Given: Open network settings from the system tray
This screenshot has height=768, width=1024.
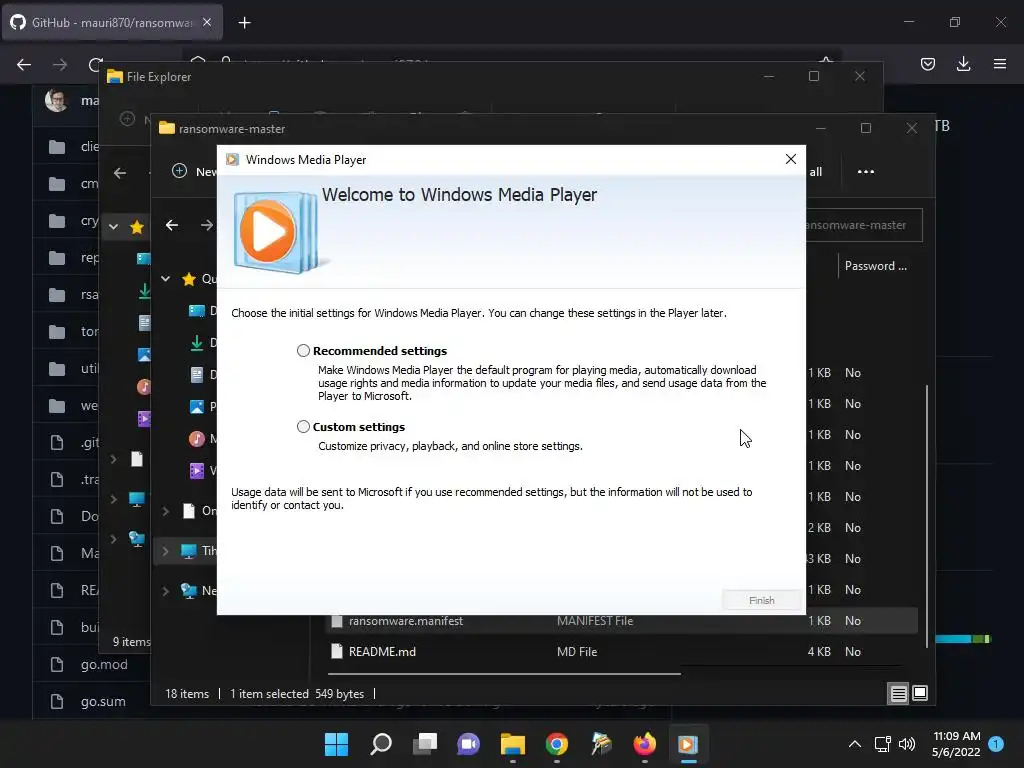Looking at the screenshot, I should [x=882, y=744].
